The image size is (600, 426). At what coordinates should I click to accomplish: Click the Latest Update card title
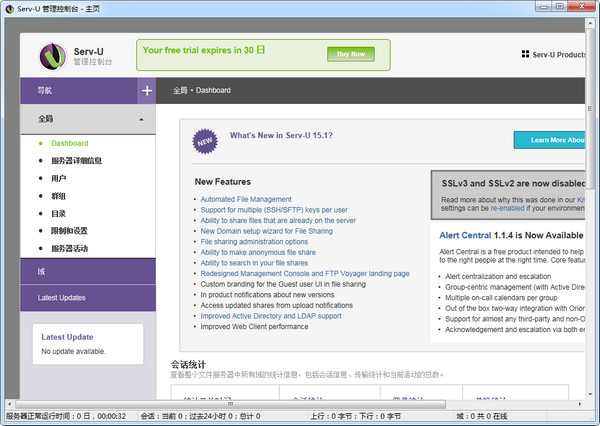point(67,337)
